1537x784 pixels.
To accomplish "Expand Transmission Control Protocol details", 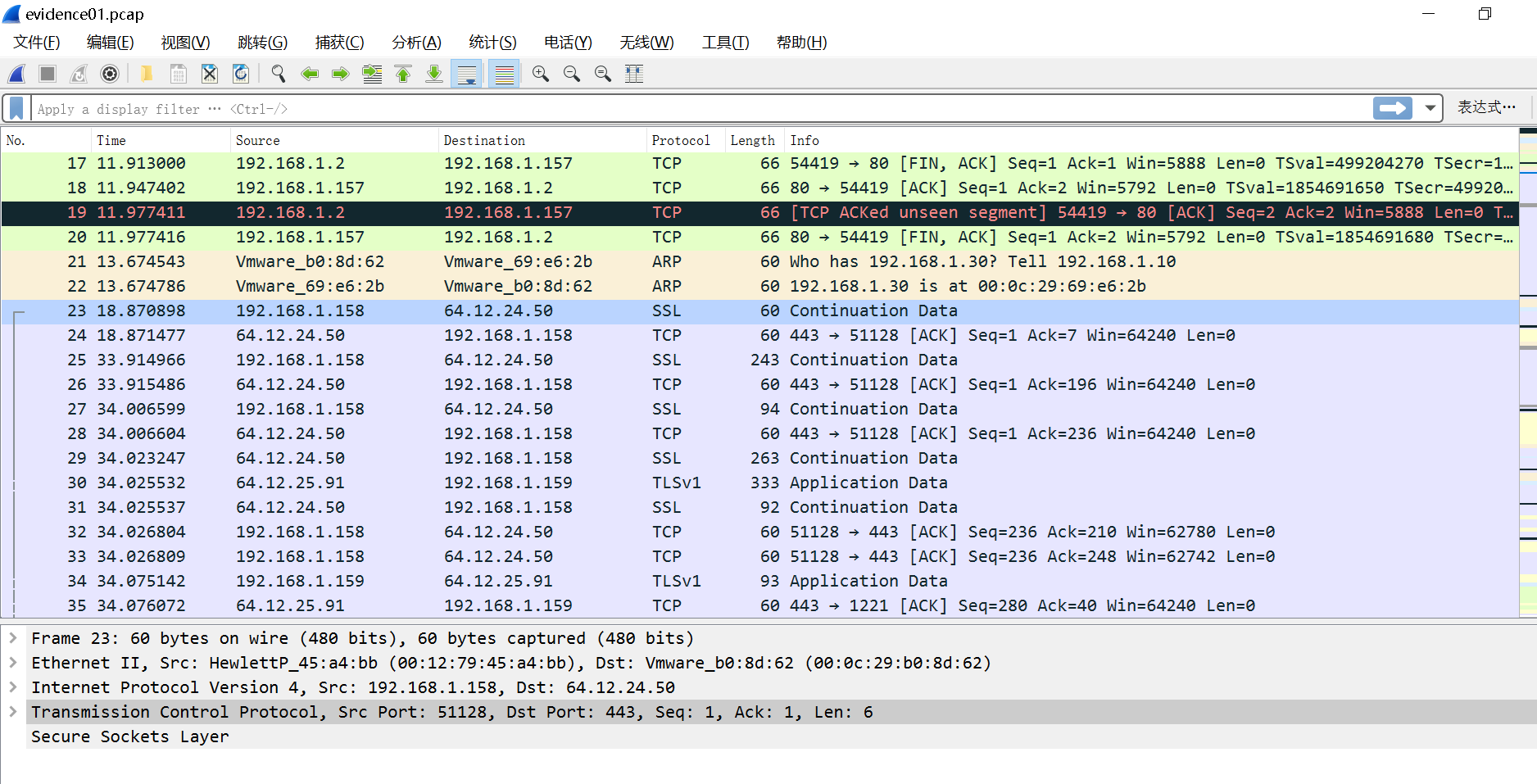I will pyautogui.click(x=14, y=712).
